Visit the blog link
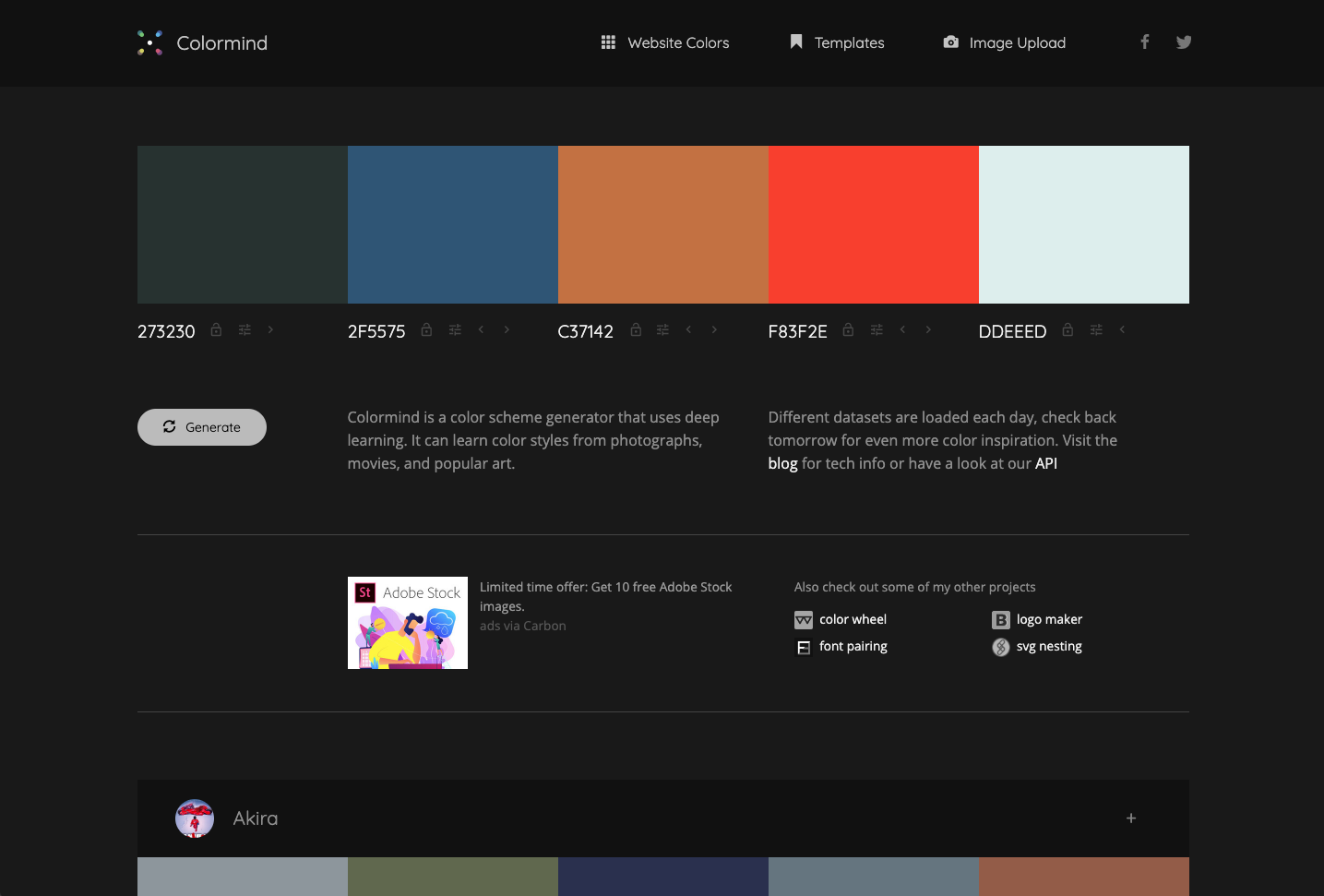Screen dimensions: 1324x896 pos(782,462)
